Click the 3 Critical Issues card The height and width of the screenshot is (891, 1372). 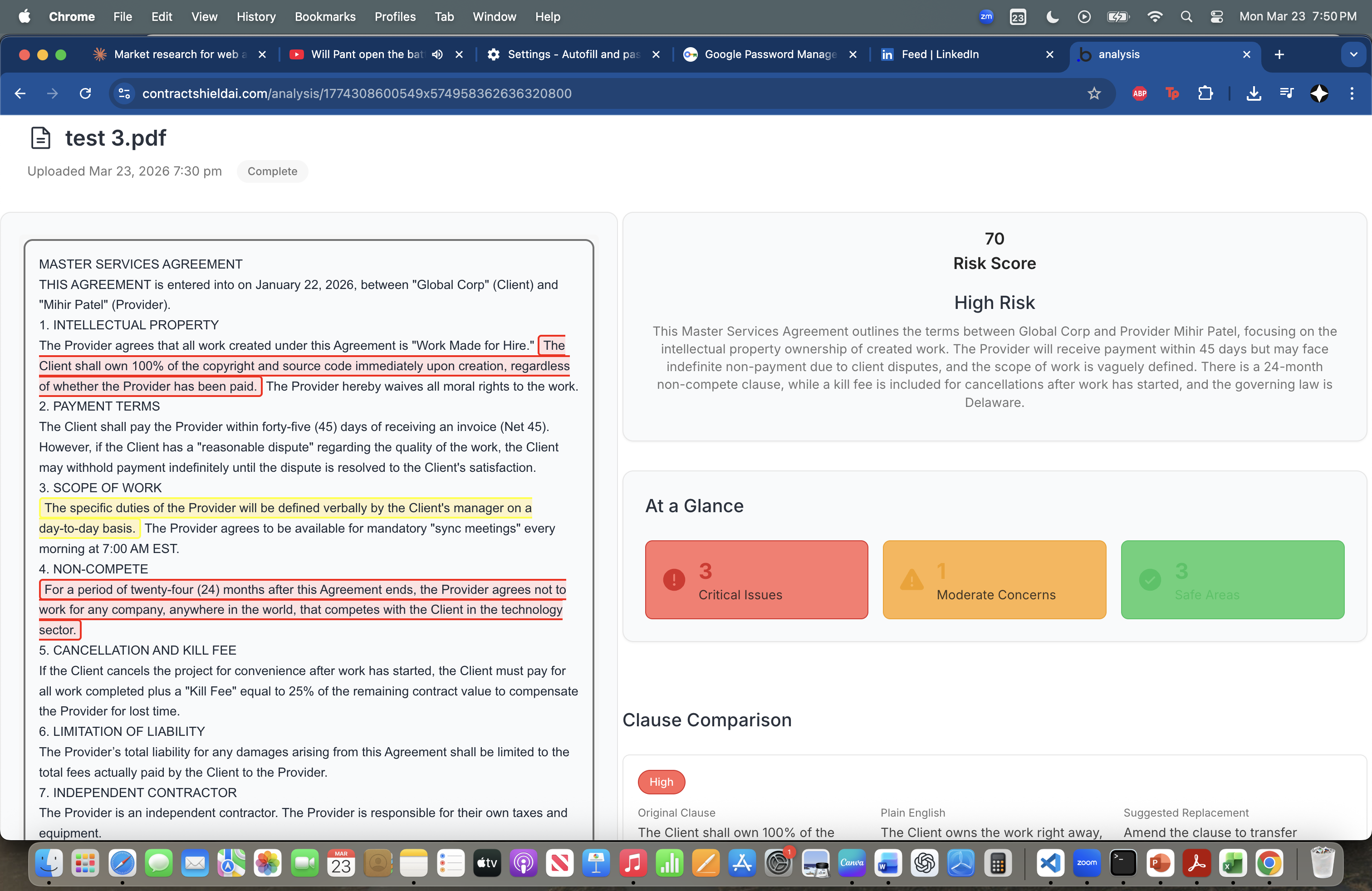pyautogui.click(x=756, y=580)
